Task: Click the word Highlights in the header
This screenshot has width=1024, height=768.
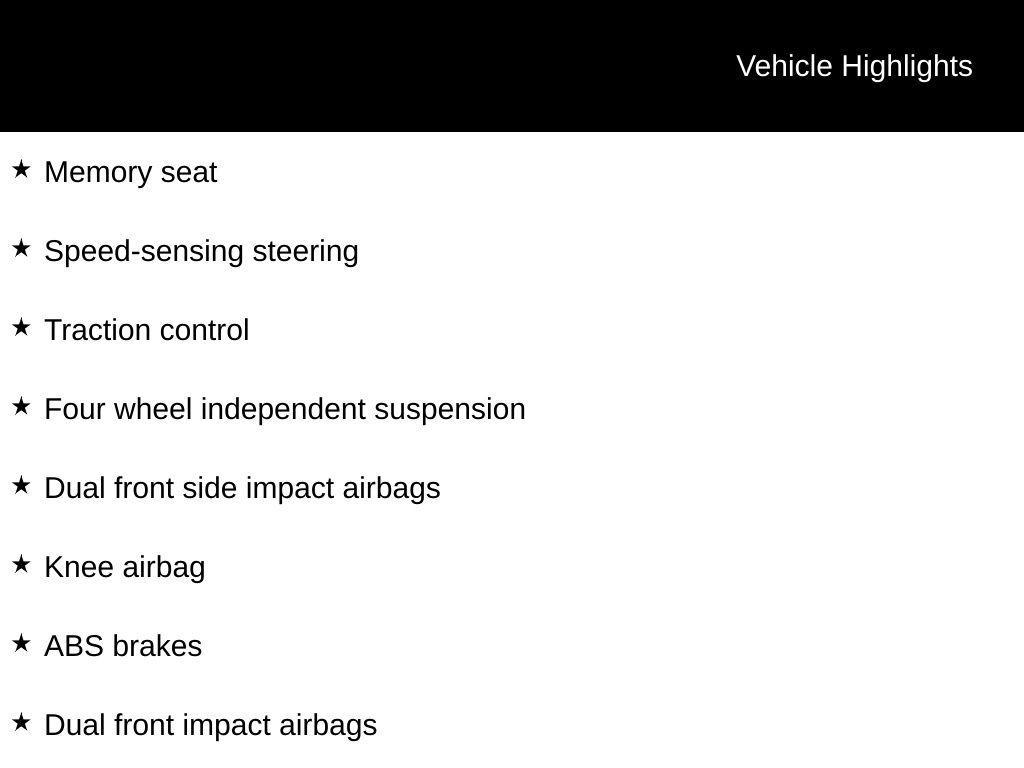Action: pyautogui.click(x=907, y=66)
